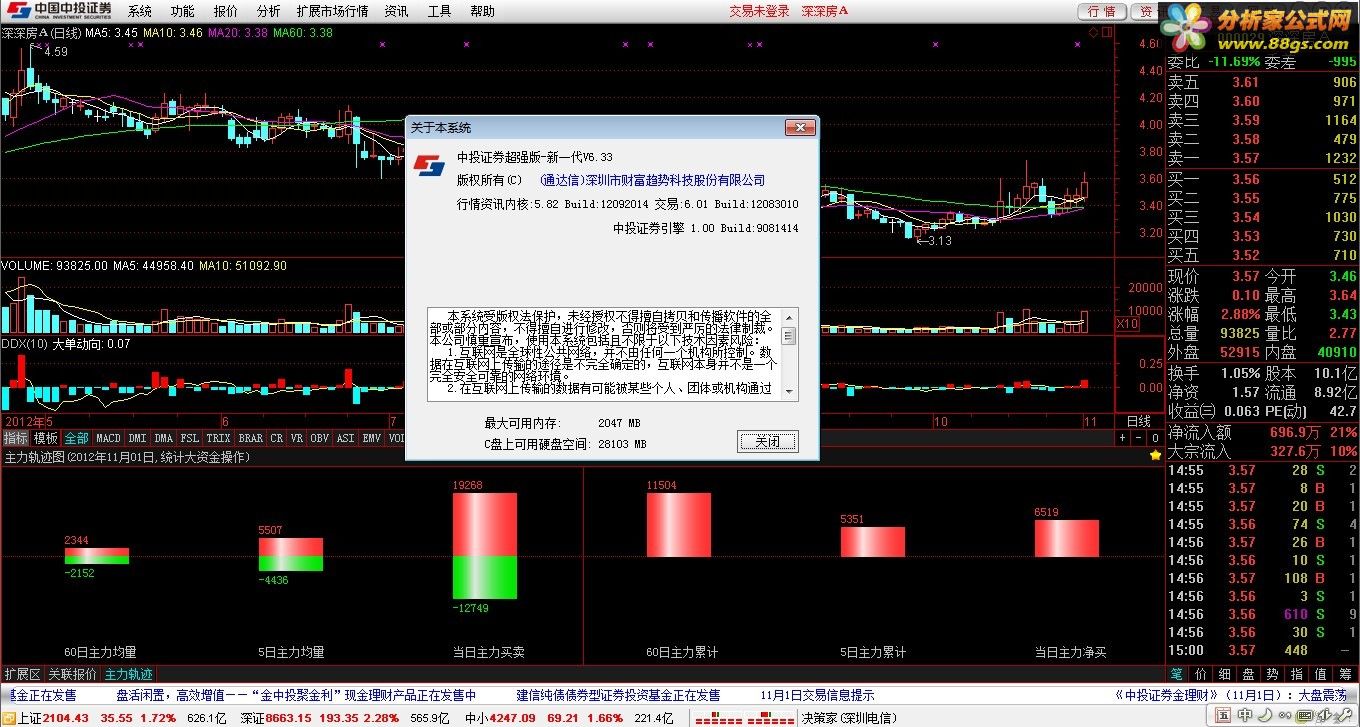Switch to the DMI indicator

137,438
